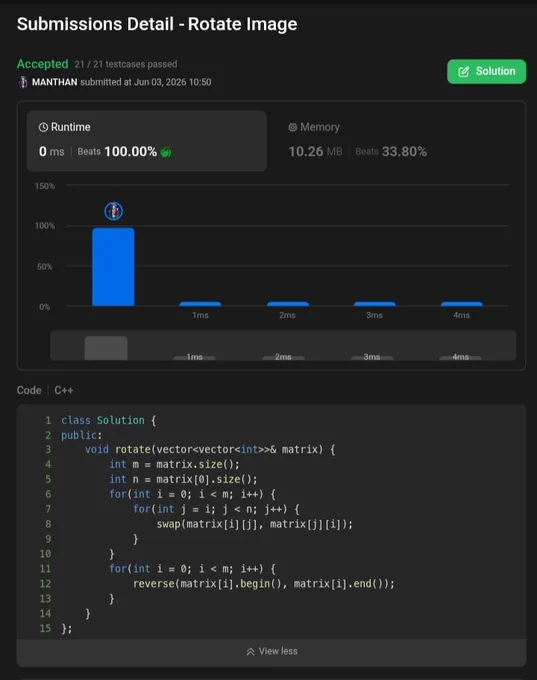Viewport: 537px width, 680px height.
Task: Click the avatar marker above tallest bar
Action: click(x=114, y=211)
